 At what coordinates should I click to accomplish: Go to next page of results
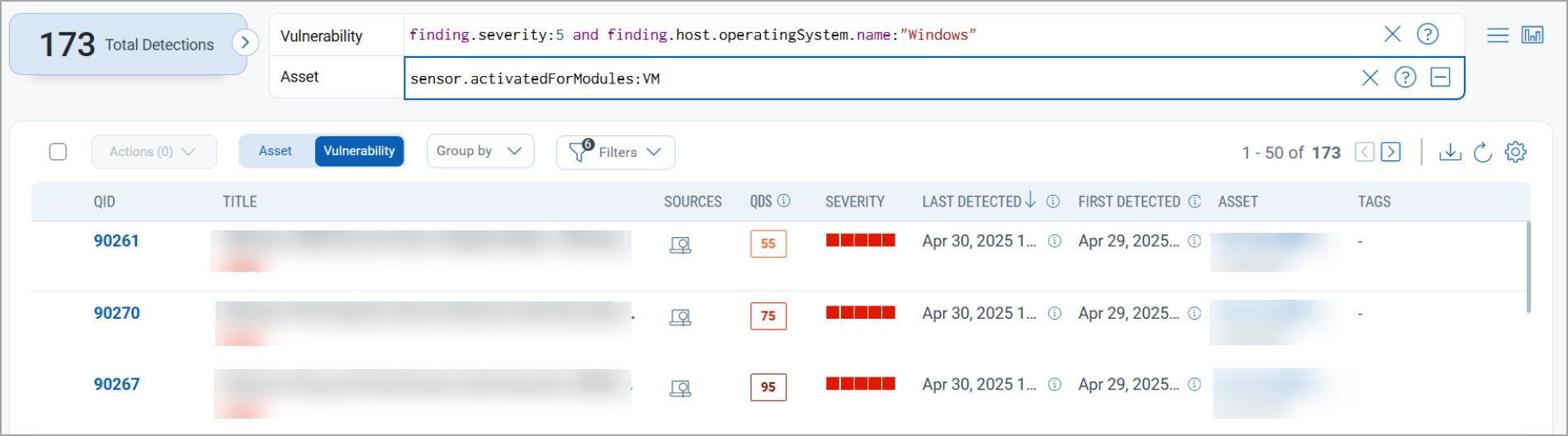click(x=1391, y=152)
